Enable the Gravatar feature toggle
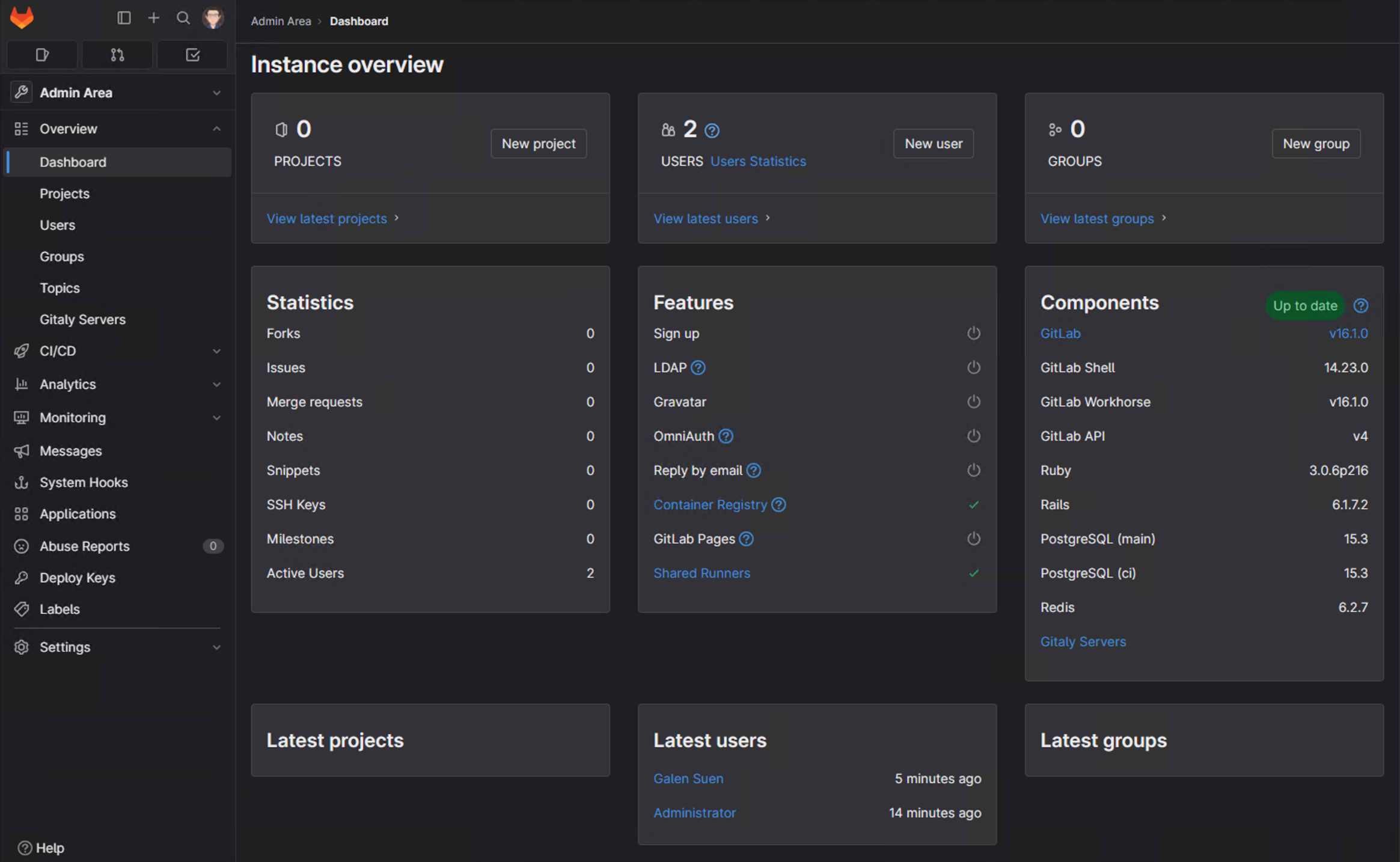The height and width of the screenshot is (862, 1400). coord(973,402)
